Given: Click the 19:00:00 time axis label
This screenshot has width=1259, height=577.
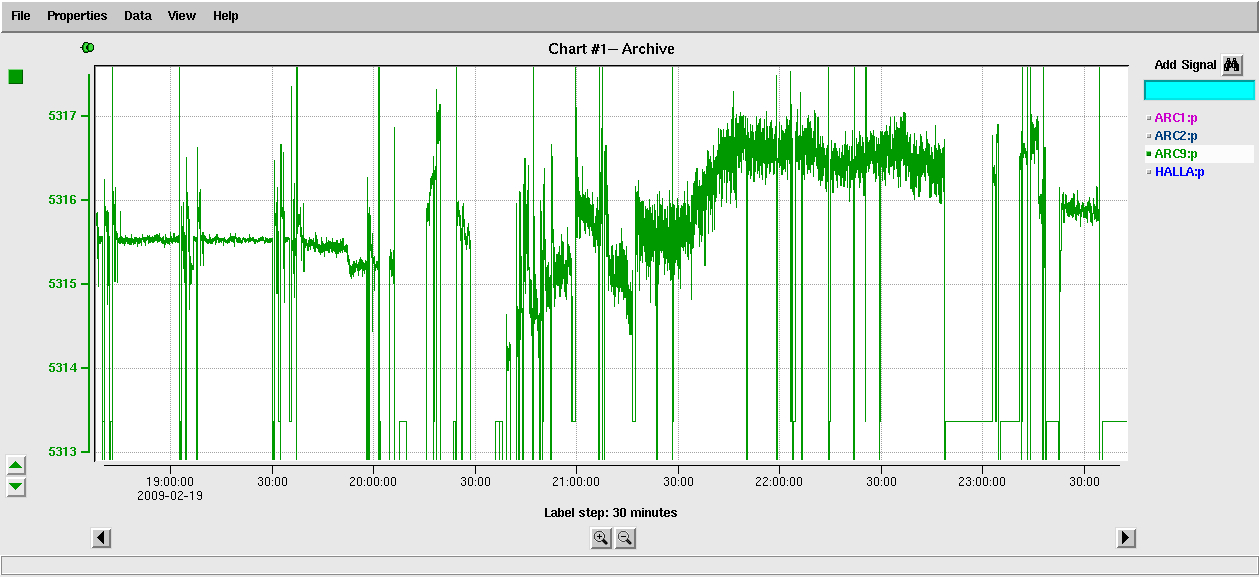Looking at the screenshot, I should [170, 481].
